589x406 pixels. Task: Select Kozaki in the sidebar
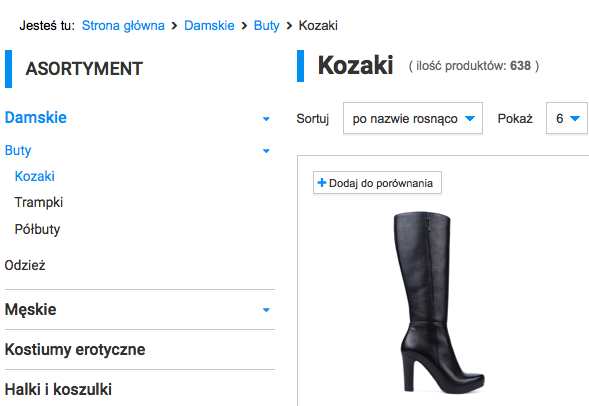[35, 176]
